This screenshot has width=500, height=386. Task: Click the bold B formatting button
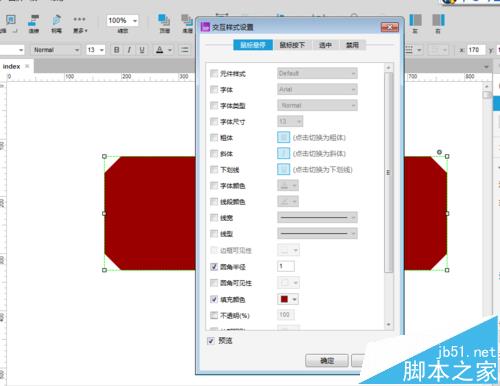pos(116,50)
